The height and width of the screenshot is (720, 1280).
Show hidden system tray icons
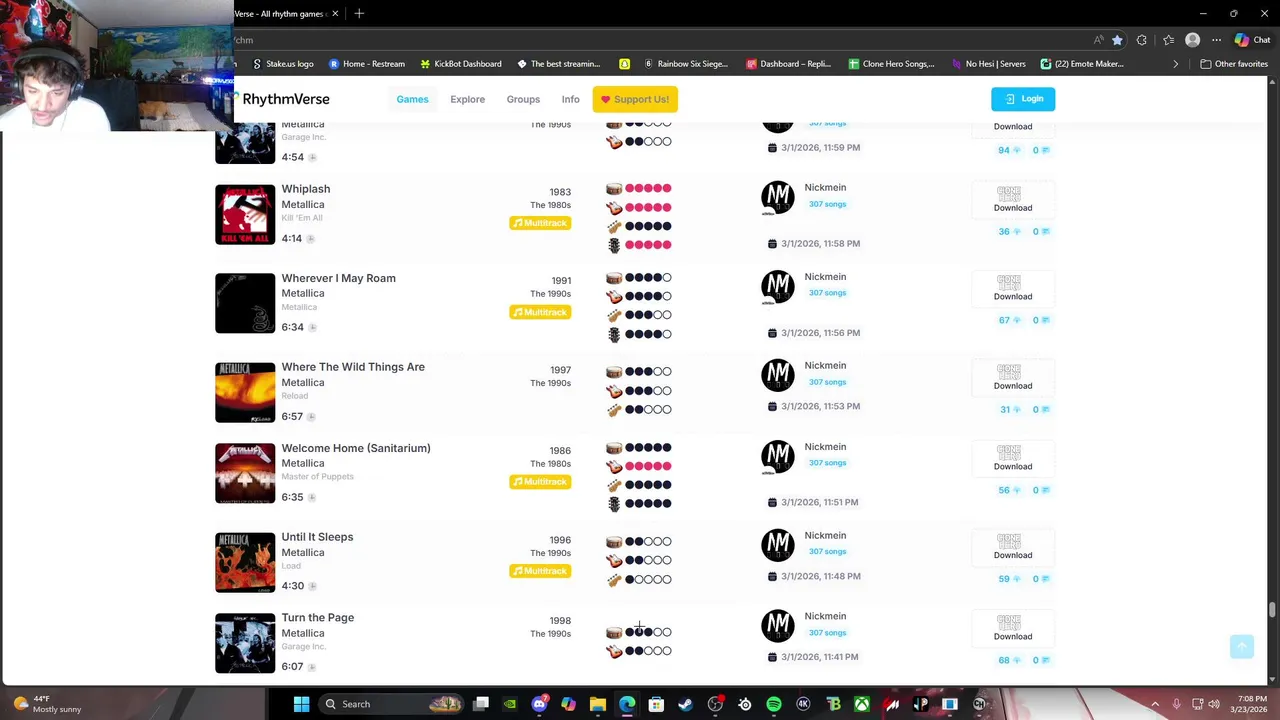1155,704
